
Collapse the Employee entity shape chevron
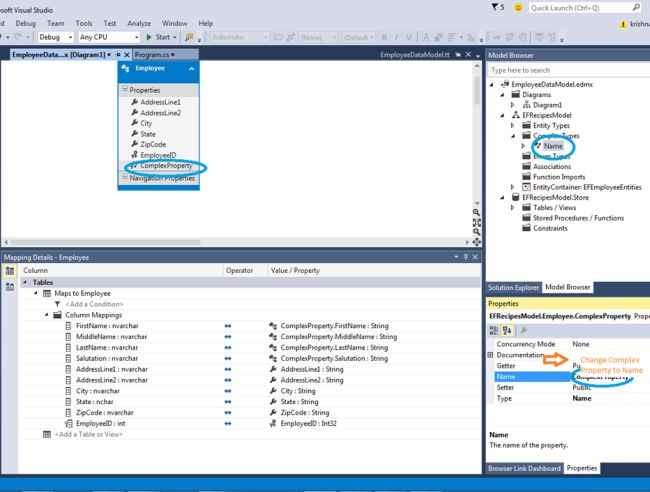point(191,68)
